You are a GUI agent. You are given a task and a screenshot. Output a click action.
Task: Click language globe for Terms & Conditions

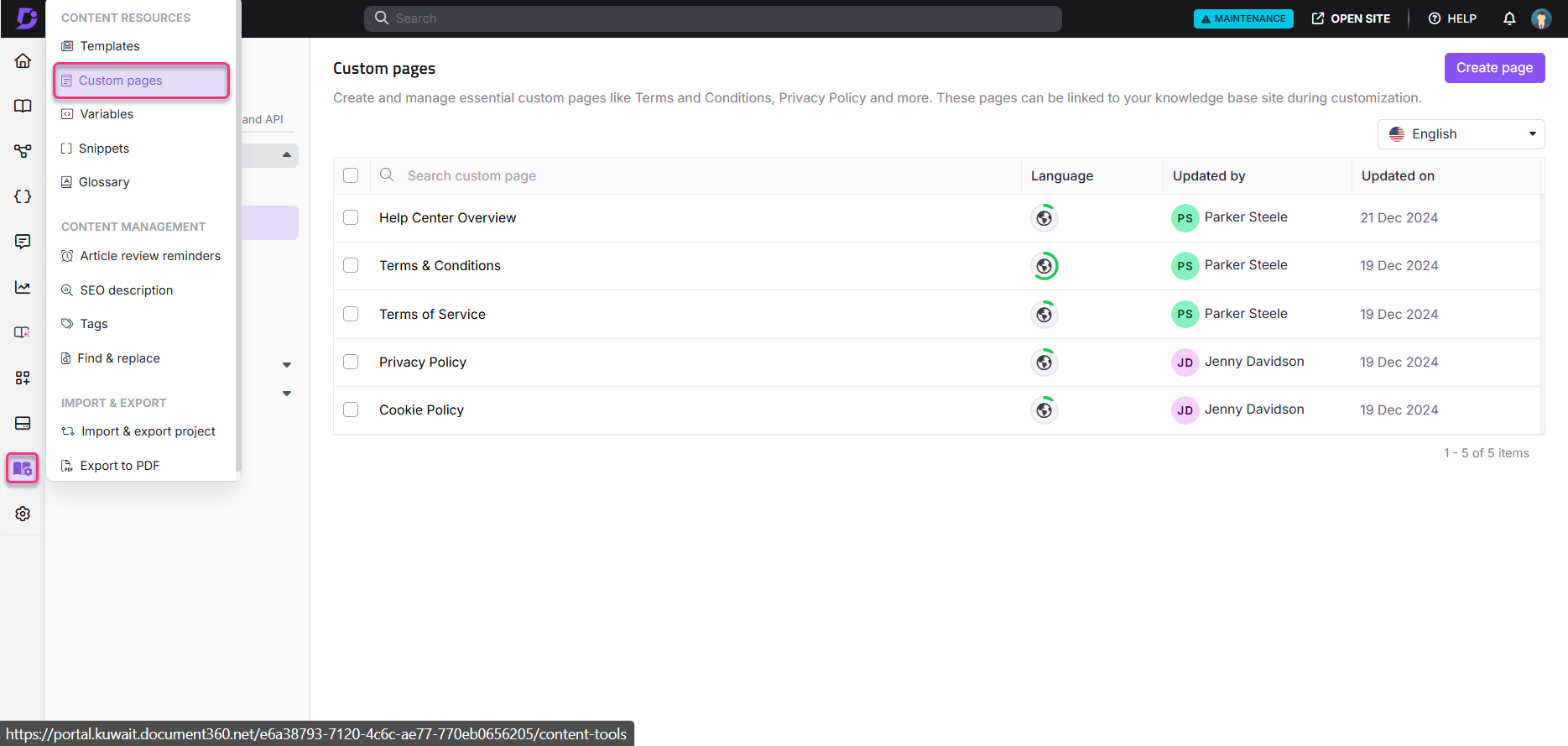coord(1044,266)
